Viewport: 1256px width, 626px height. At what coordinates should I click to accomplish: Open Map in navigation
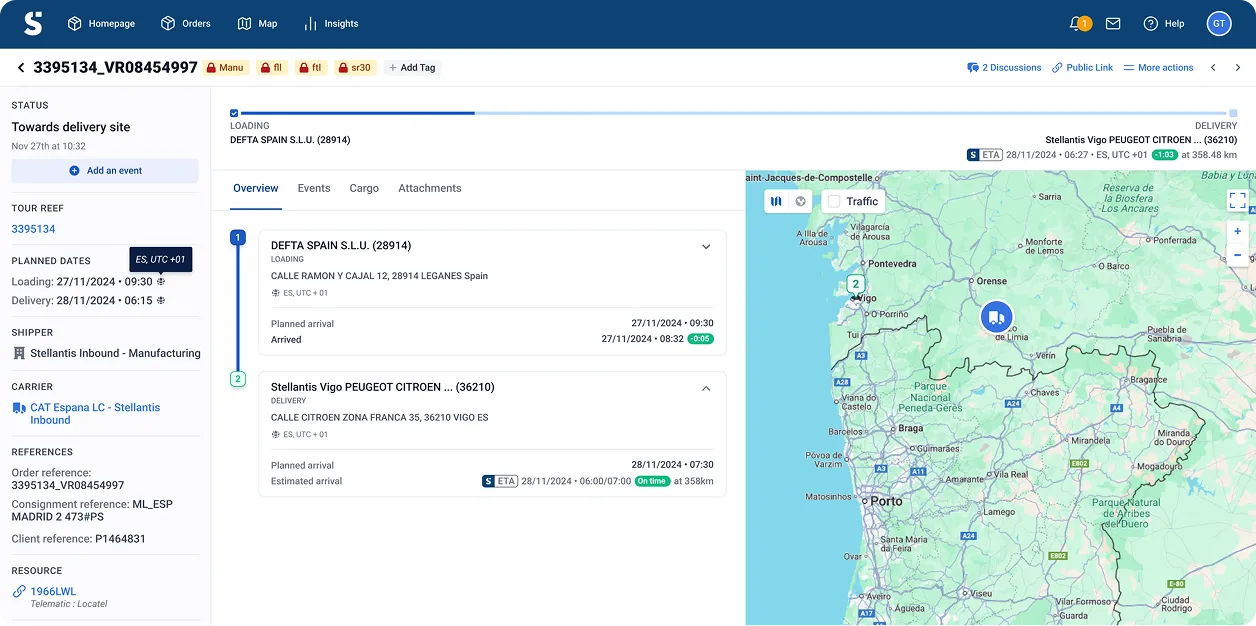tap(257, 23)
